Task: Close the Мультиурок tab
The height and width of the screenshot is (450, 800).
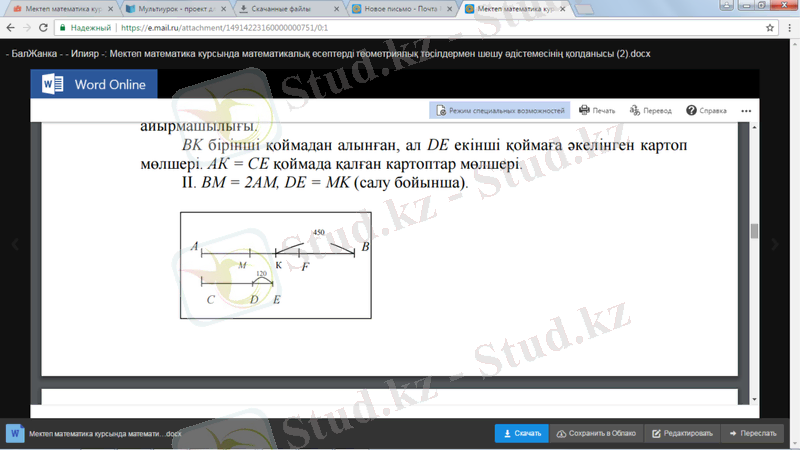Action: coord(223,9)
